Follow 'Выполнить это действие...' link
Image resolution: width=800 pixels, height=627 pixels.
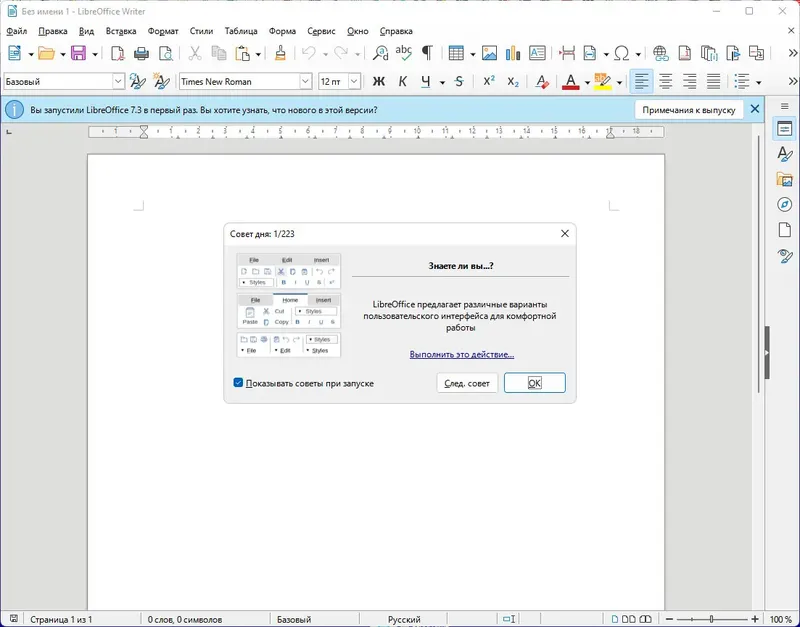point(462,355)
